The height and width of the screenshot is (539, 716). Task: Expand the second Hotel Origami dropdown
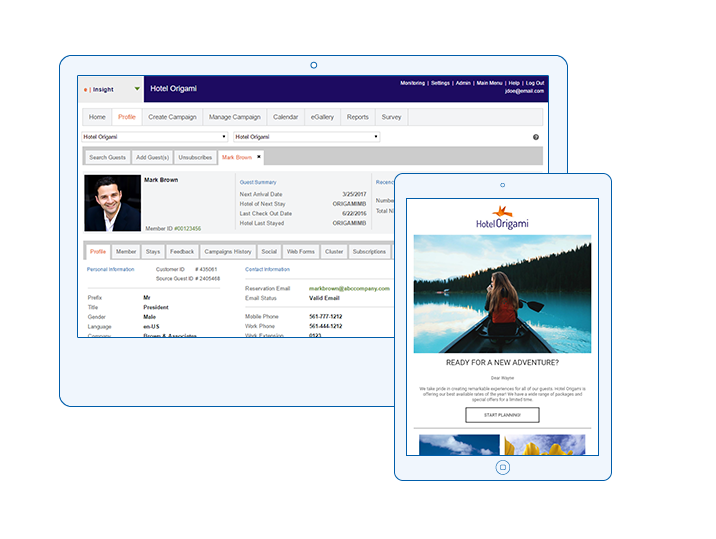point(376,137)
